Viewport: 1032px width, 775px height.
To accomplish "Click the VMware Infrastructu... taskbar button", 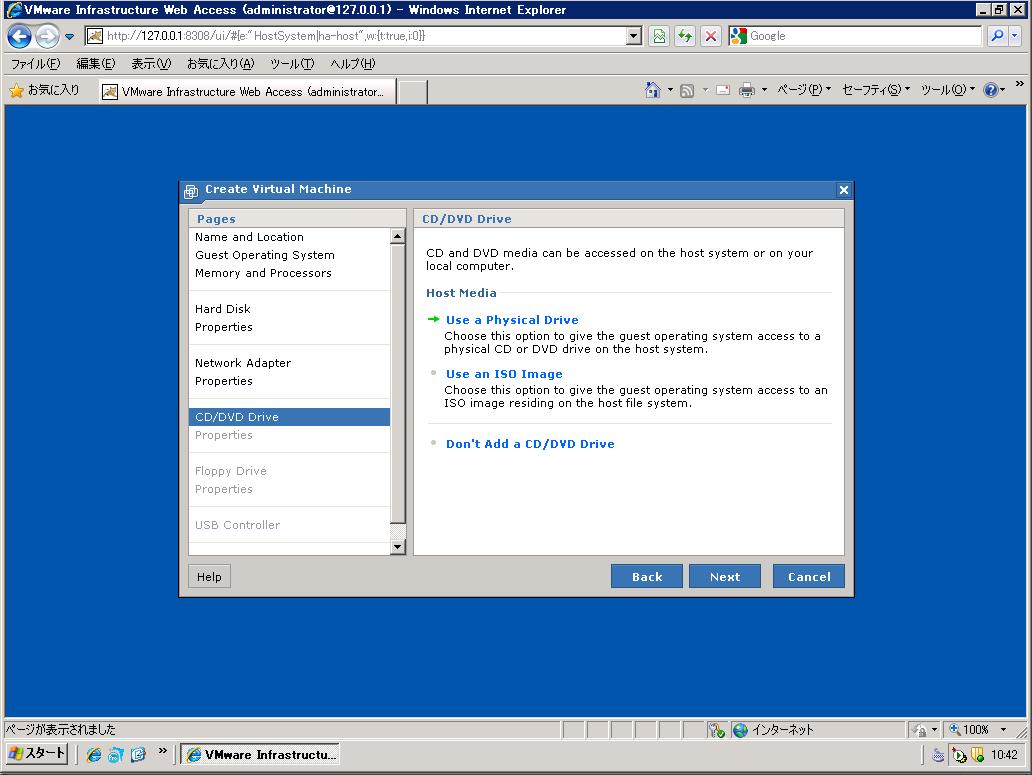I will 260,755.
